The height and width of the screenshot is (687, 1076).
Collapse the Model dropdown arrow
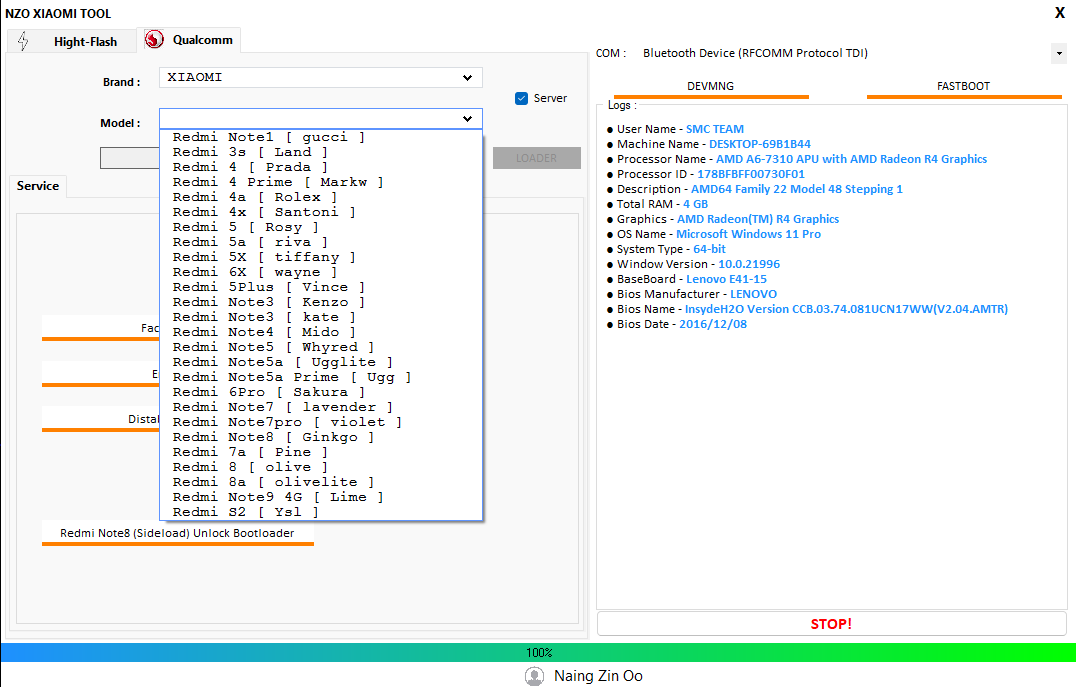(x=467, y=119)
